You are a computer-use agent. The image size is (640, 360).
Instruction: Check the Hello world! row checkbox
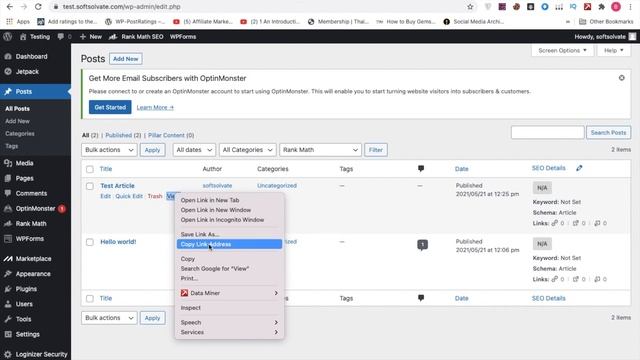(90, 242)
